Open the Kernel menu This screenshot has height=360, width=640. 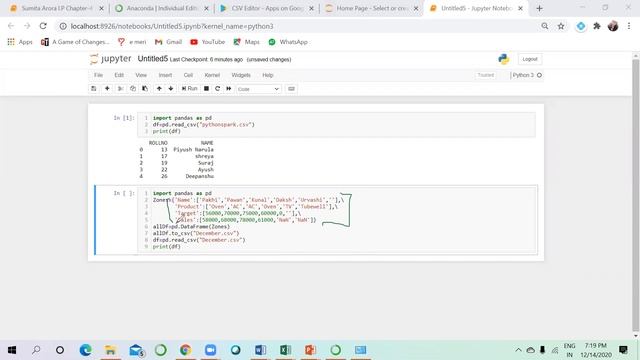coord(212,75)
